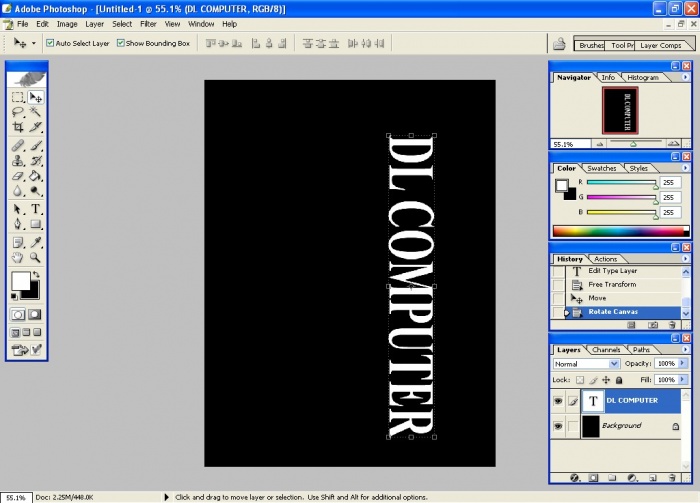The image size is (700, 503).
Task: Select the Paint Bucket tool
Action: 35,176
